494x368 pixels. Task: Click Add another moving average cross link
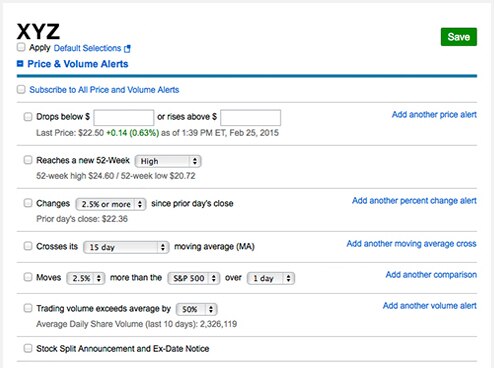411,244
